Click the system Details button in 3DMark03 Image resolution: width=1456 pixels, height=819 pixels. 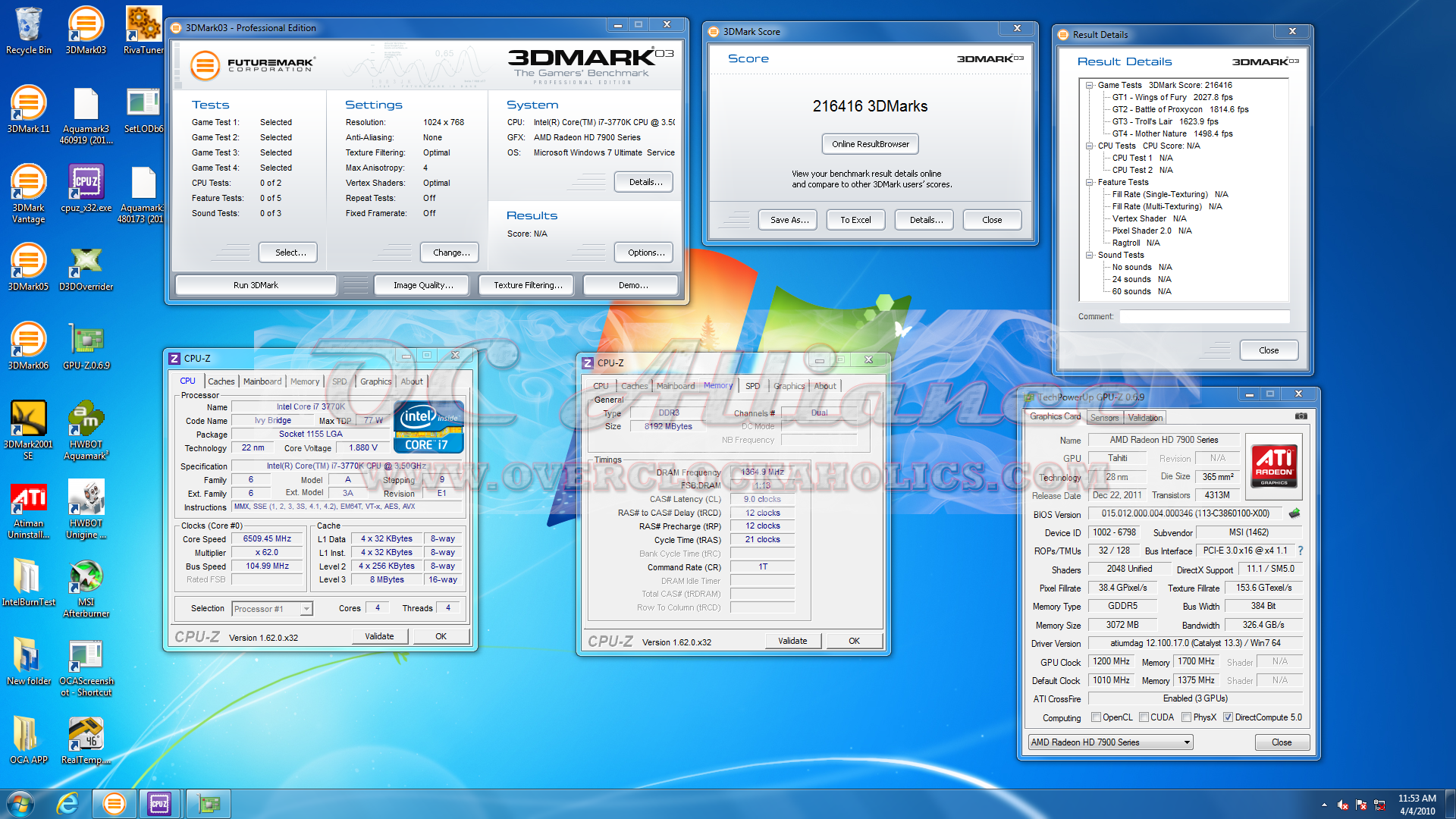click(645, 182)
